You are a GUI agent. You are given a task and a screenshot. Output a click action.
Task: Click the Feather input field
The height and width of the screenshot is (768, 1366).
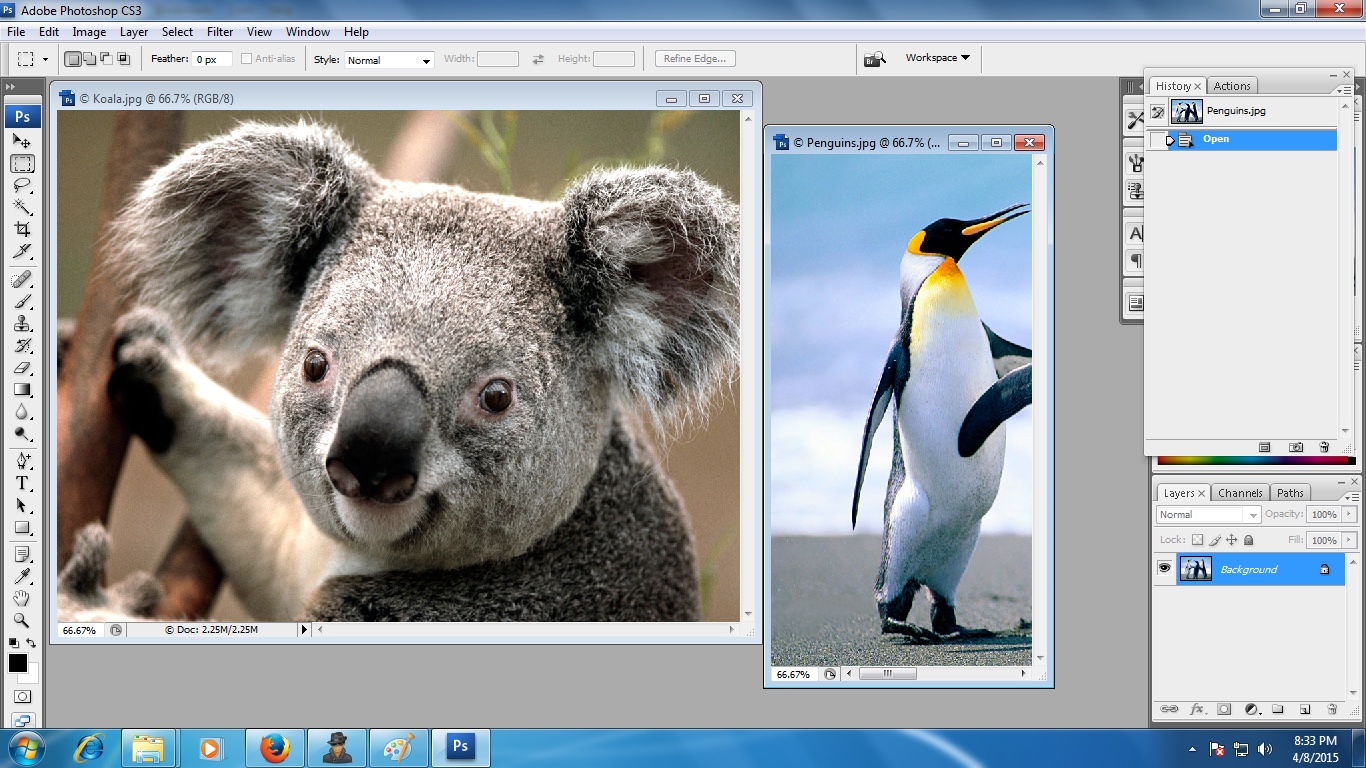212,59
